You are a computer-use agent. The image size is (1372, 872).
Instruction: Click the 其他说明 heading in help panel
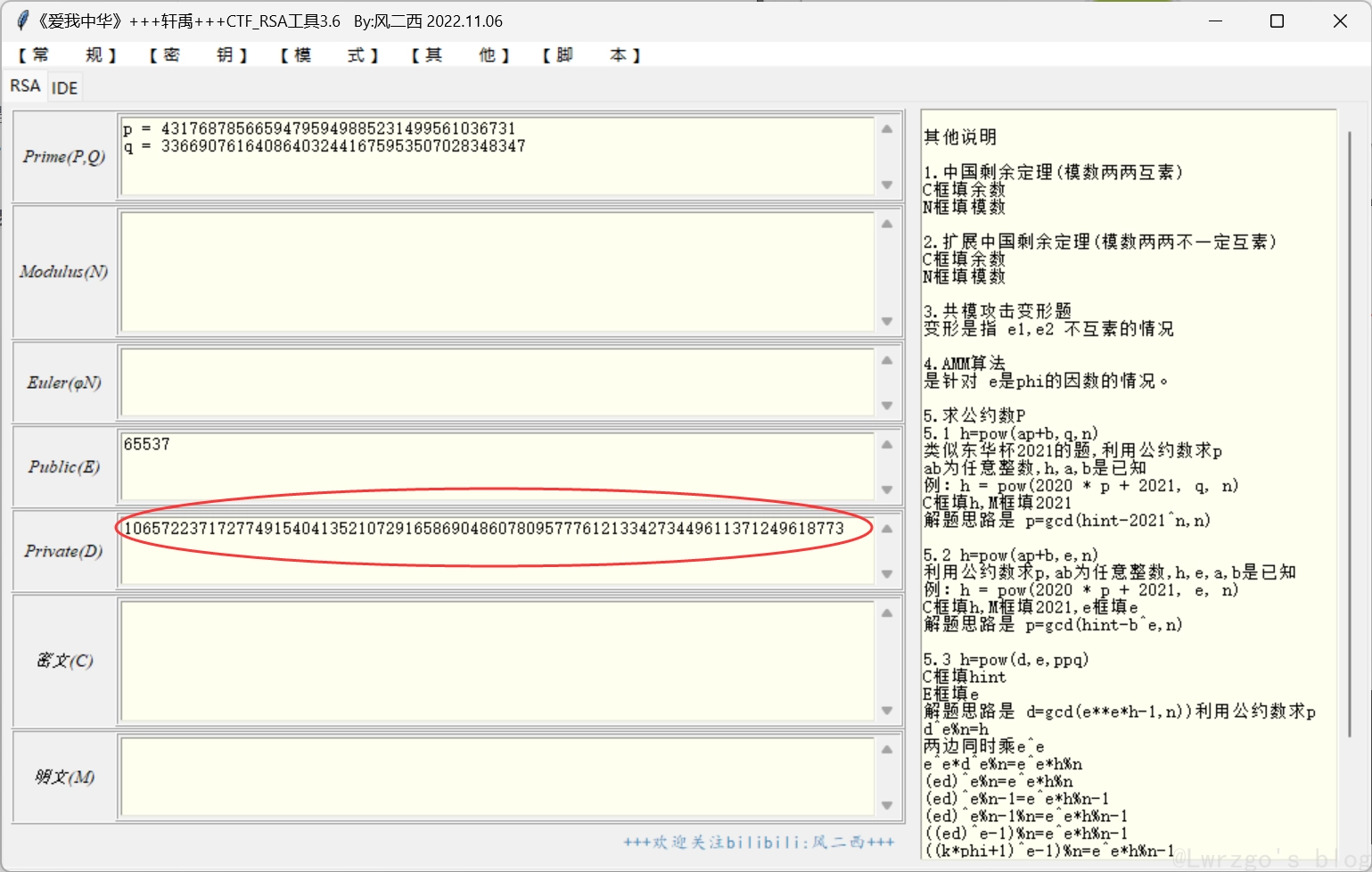[x=960, y=136]
